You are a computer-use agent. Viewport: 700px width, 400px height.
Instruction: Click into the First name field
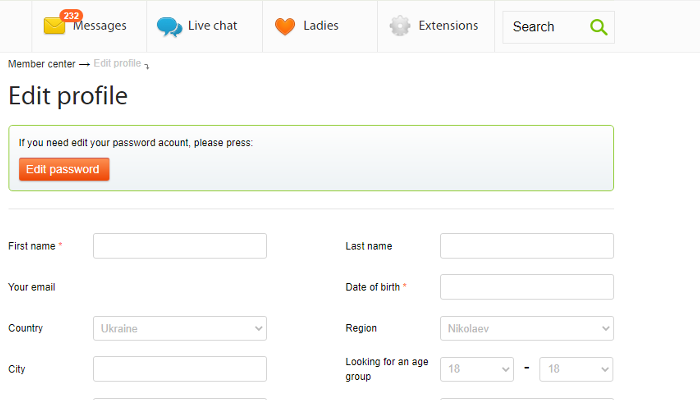tap(180, 246)
